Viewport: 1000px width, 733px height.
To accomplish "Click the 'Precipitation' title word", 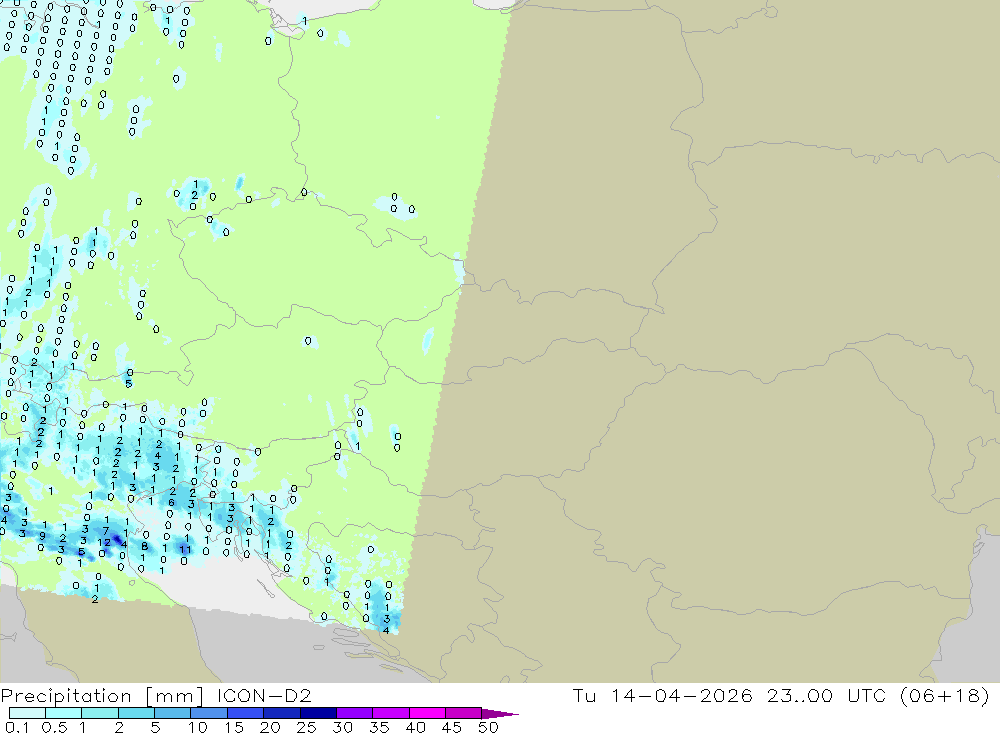I will [x=66, y=696].
